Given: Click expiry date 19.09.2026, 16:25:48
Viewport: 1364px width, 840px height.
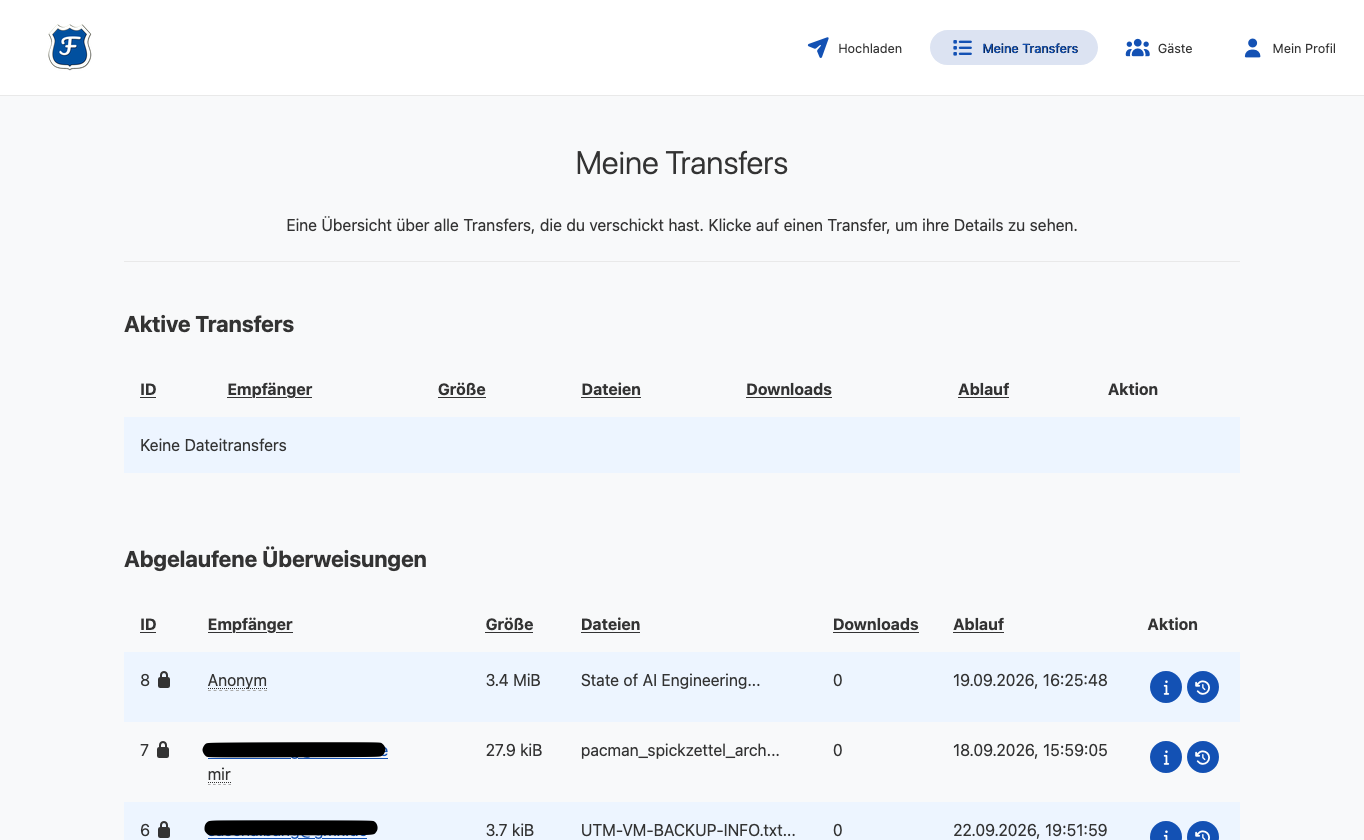Looking at the screenshot, I should coord(1030,680).
